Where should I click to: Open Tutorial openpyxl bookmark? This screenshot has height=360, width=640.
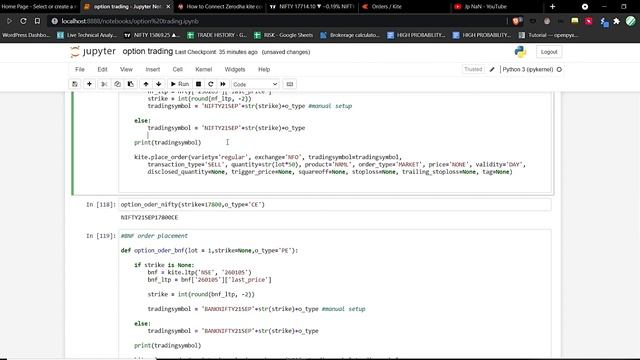point(548,35)
